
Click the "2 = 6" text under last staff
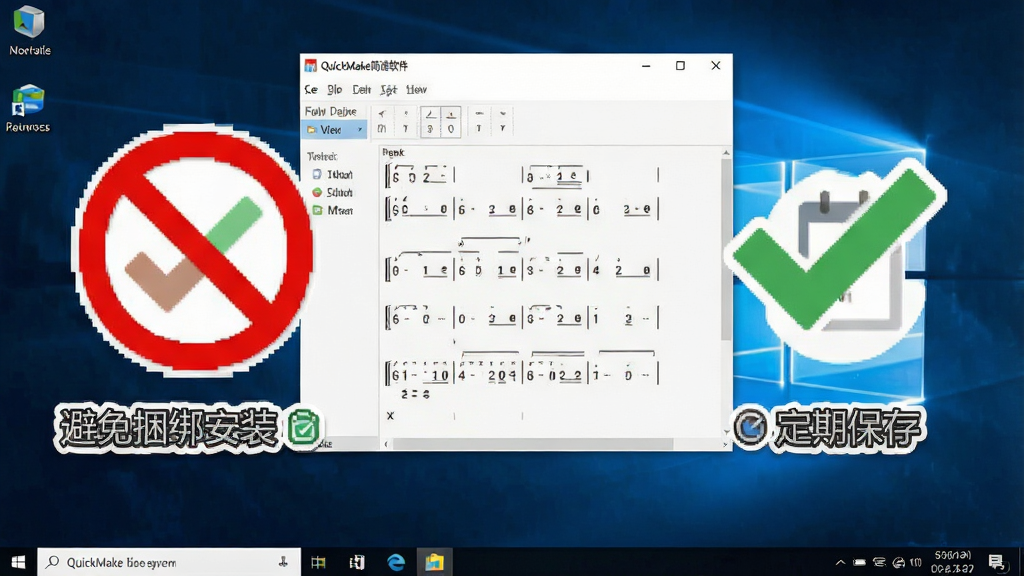[415, 394]
